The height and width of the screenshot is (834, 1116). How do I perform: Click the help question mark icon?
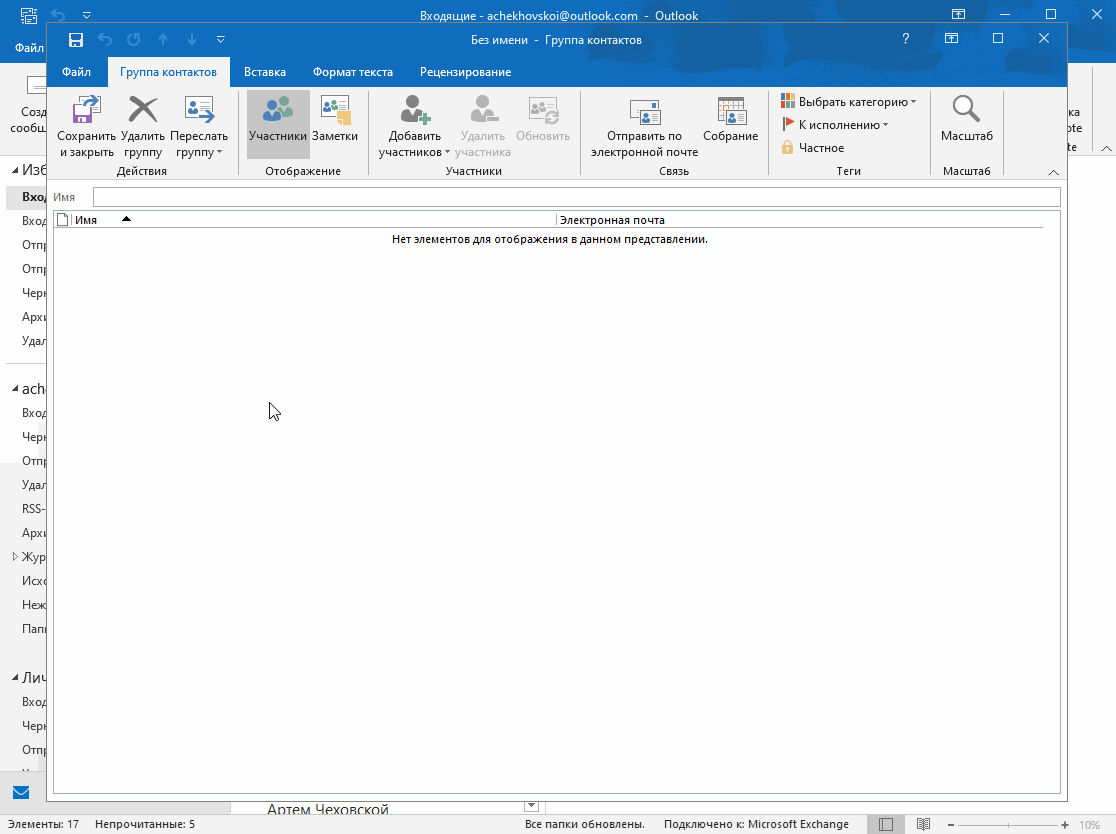click(x=905, y=38)
